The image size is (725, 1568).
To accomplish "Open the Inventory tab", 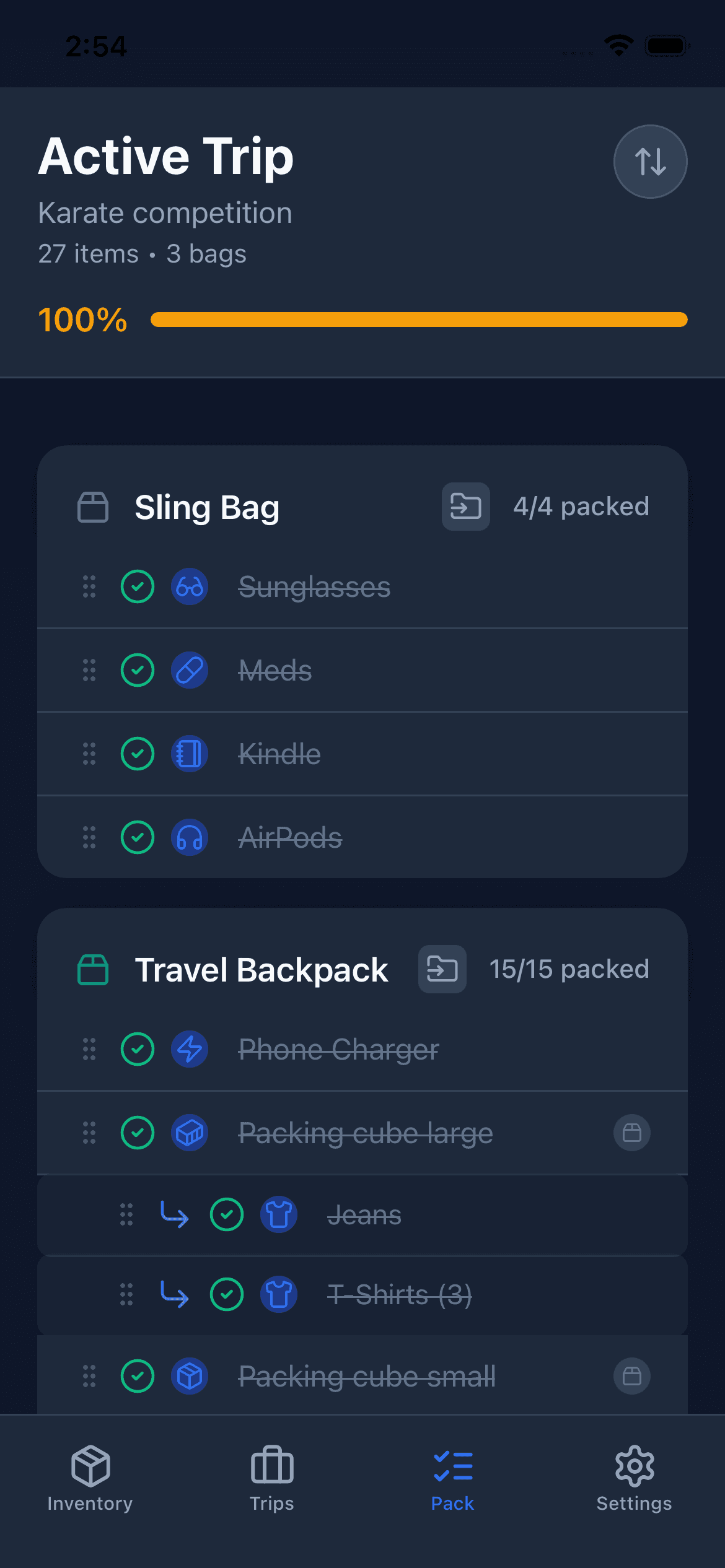I will point(90,1479).
